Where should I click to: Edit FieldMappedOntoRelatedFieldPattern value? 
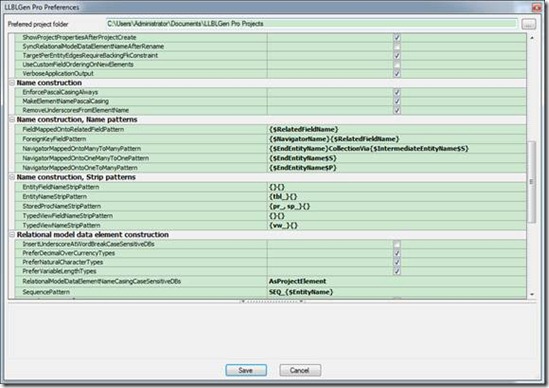click(x=397, y=129)
